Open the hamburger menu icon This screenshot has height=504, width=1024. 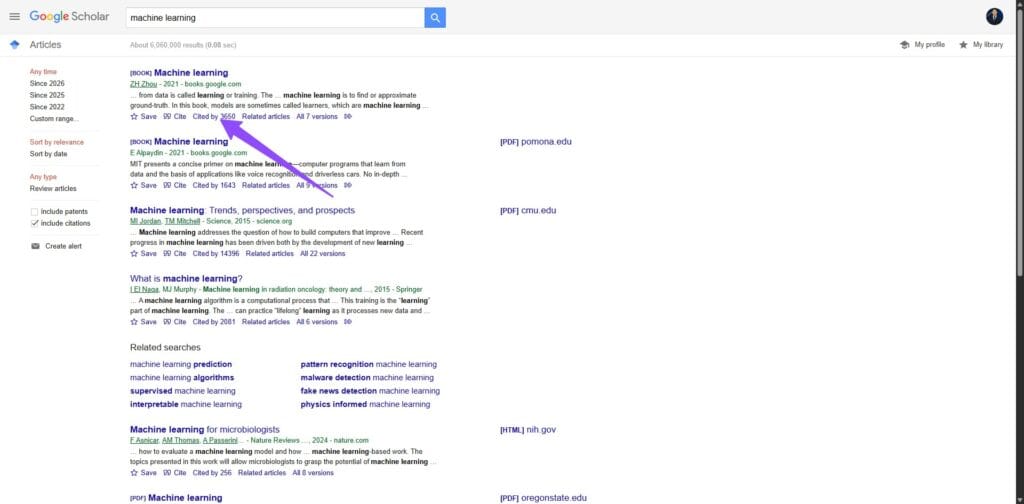tap(14, 16)
